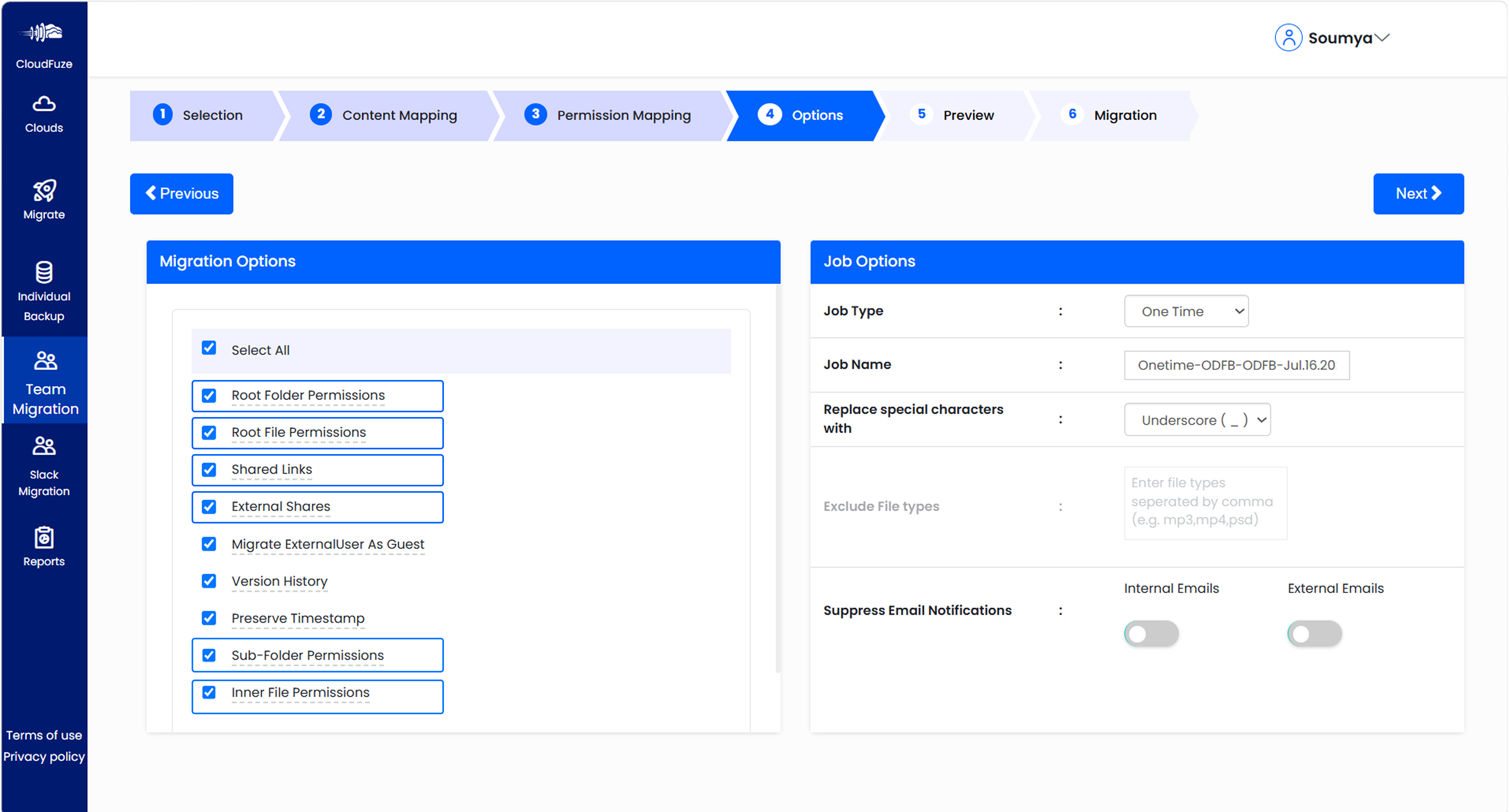This screenshot has width=1510, height=812.
Task: Uncheck Root Folder Permissions checkbox
Action: click(x=209, y=395)
